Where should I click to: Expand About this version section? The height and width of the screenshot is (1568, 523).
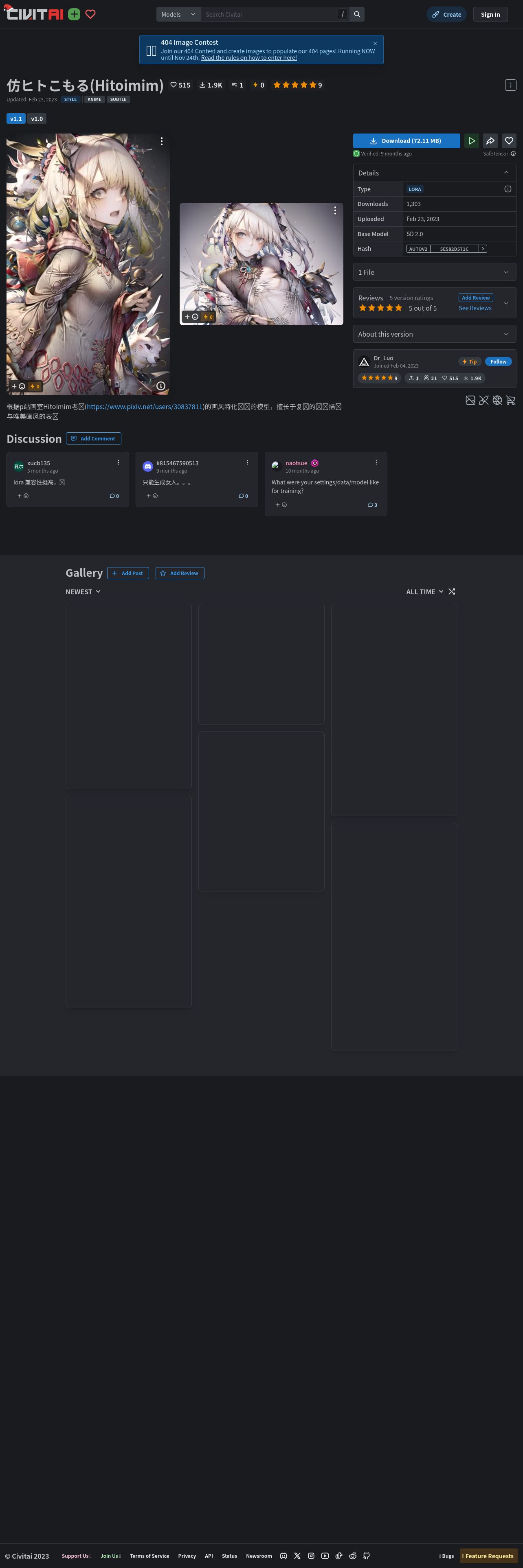click(435, 333)
